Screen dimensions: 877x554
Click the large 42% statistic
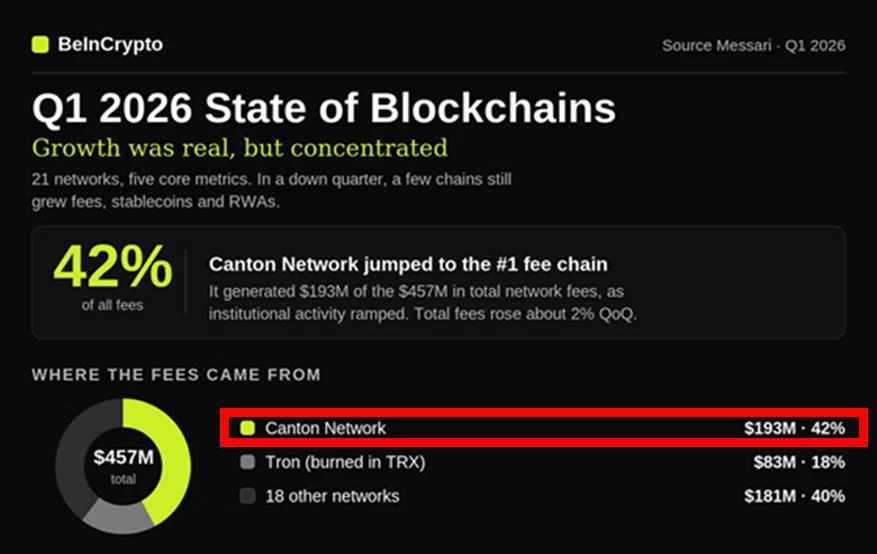pyautogui.click(x=112, y=266)
